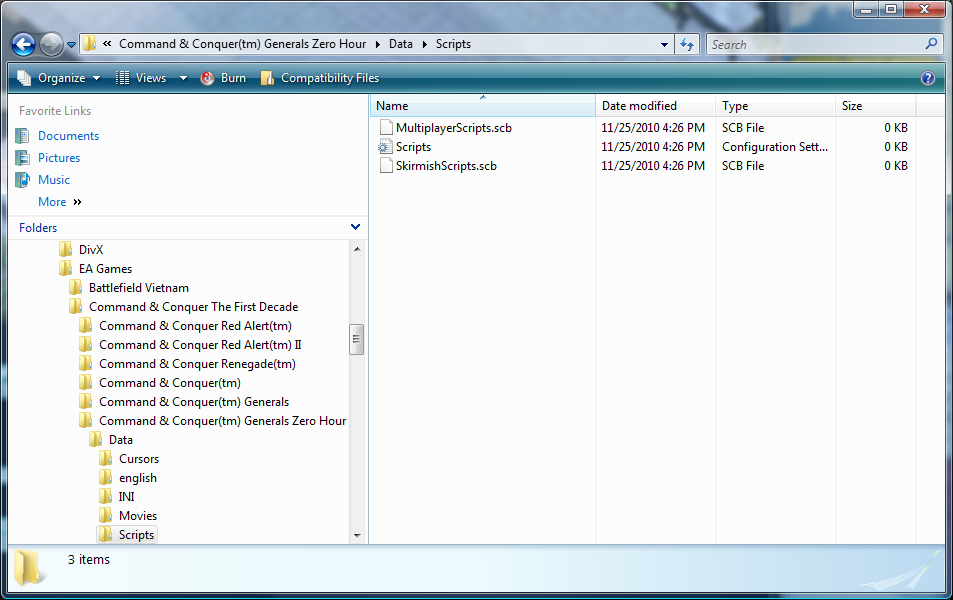953x600 pixels.
Task: Expand the Views dropdown arrow
Action: coord(183,78)
